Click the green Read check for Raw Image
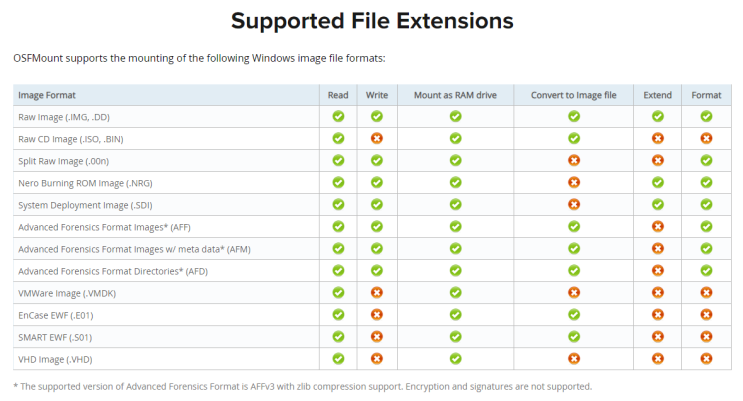Viewport: 743px width, 401px height. pos(338,116)
